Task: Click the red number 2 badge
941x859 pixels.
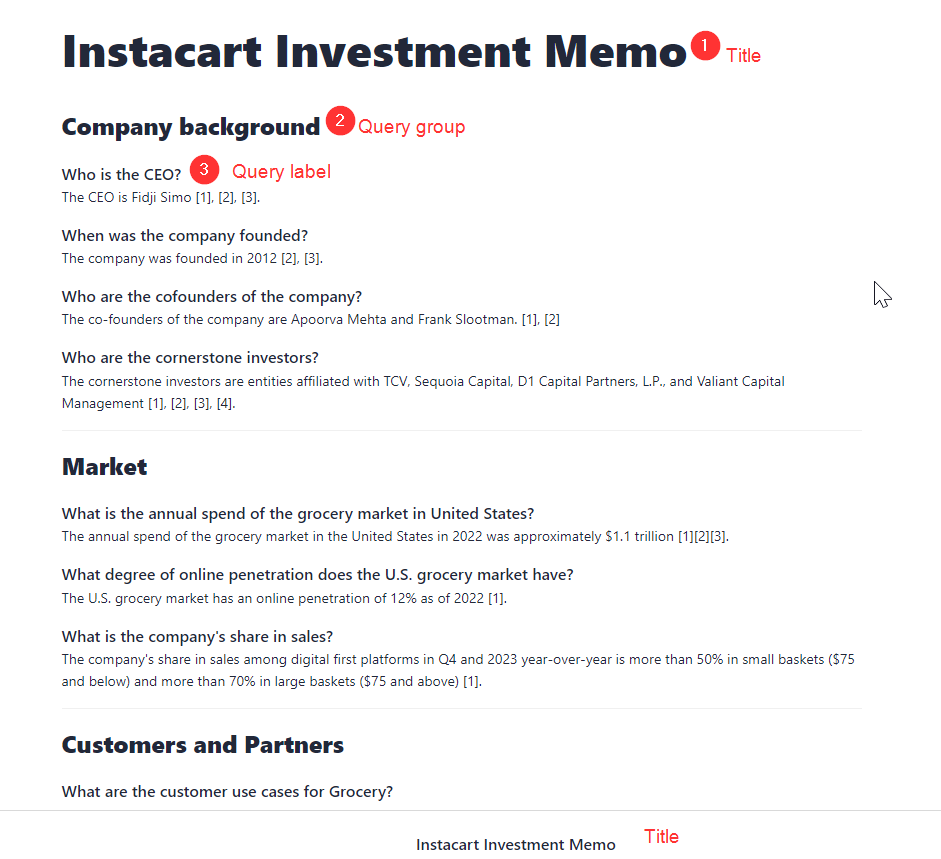Action: (x=340, y=121)
